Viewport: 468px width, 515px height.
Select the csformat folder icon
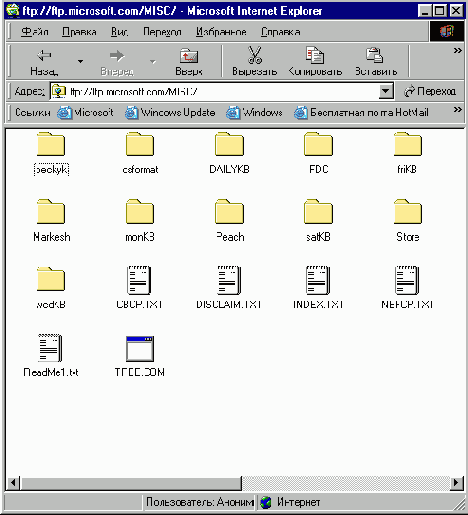(x=140, y=144)
